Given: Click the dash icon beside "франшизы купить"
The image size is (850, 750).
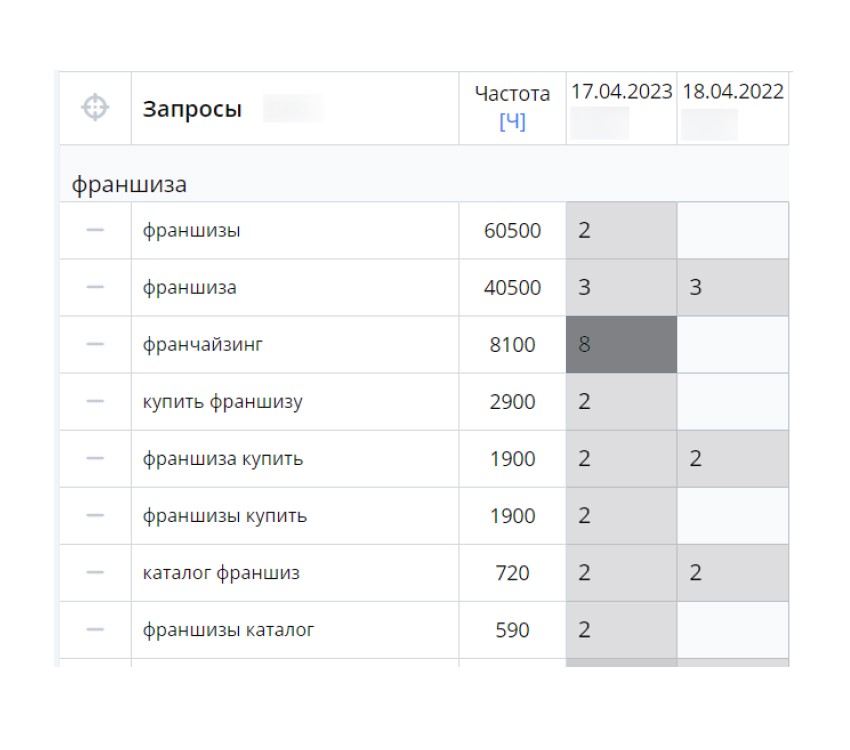Looking at the screenshot, I should click(x=95, y=516).
